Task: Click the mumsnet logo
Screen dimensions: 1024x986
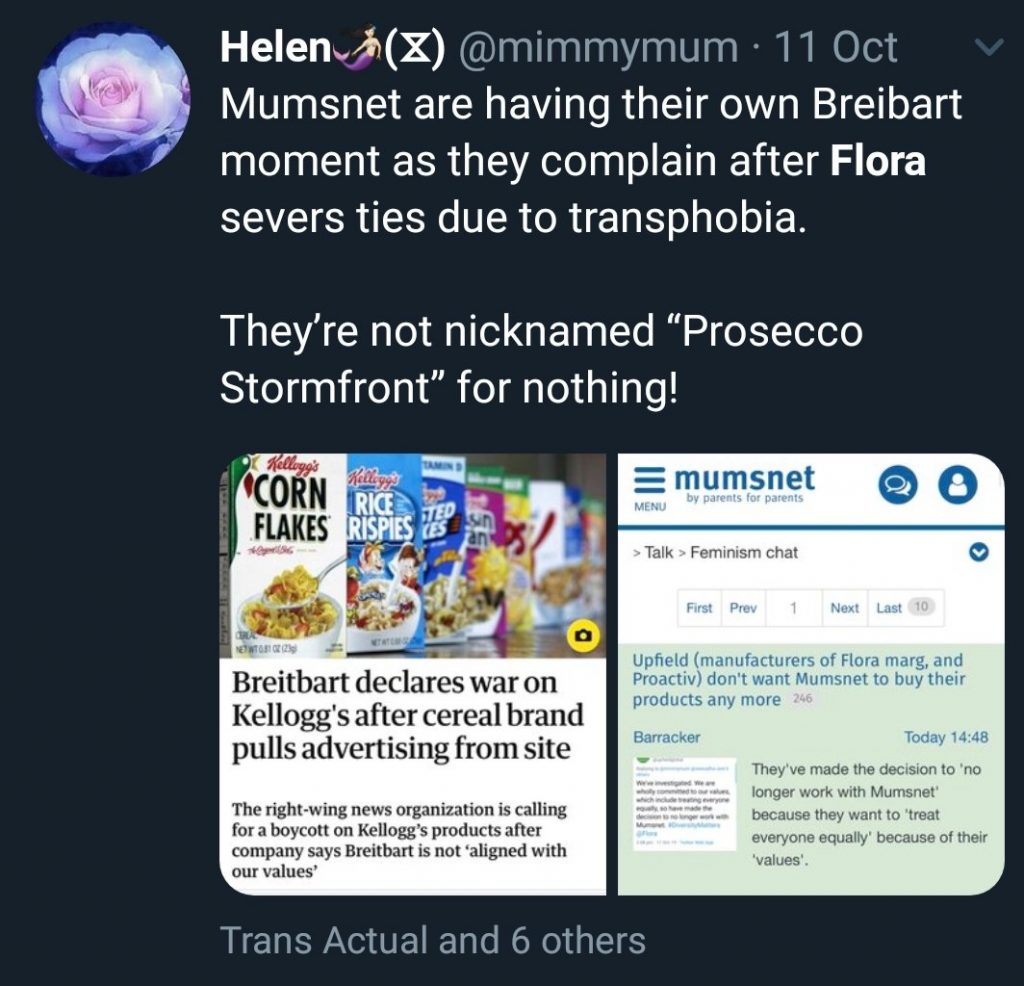Action: [744, 483]
